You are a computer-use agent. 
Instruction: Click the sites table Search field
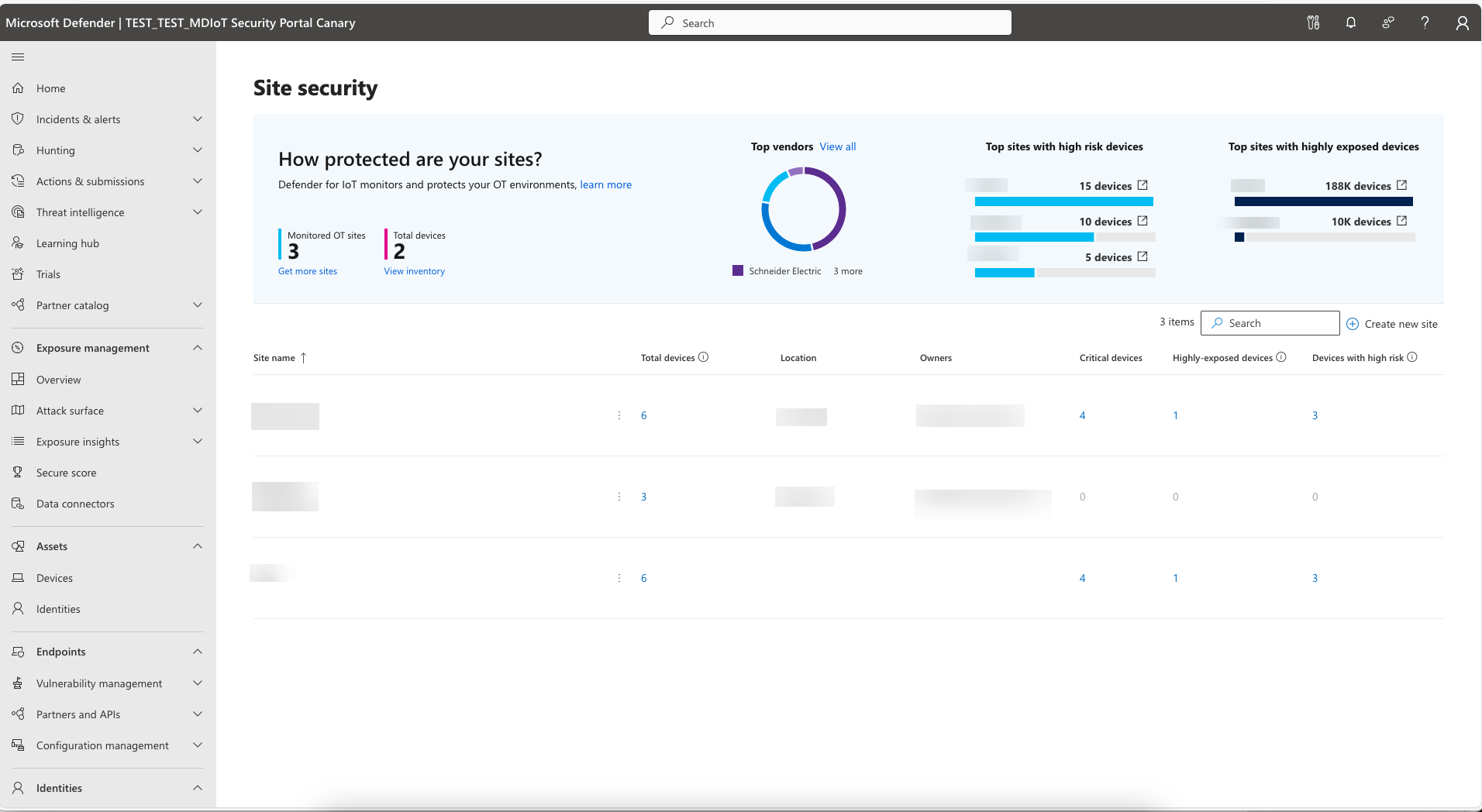(1270, 323)
